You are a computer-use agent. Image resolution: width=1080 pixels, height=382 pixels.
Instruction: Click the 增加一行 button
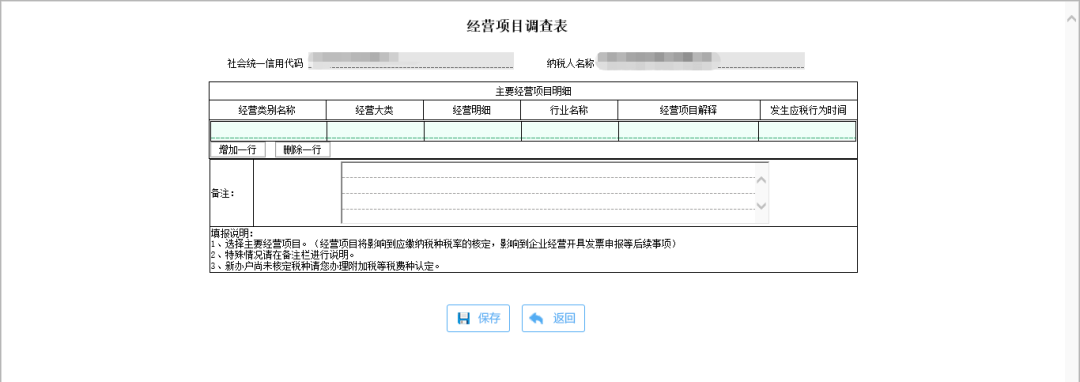[238, 150]
